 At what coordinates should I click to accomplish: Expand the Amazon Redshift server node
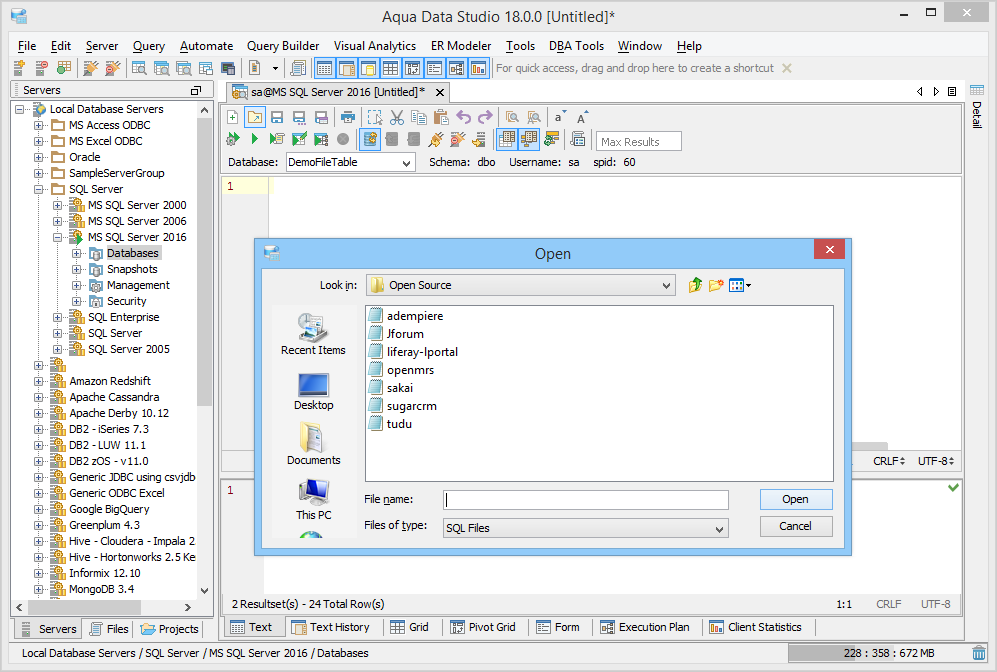tap(39, 381)
